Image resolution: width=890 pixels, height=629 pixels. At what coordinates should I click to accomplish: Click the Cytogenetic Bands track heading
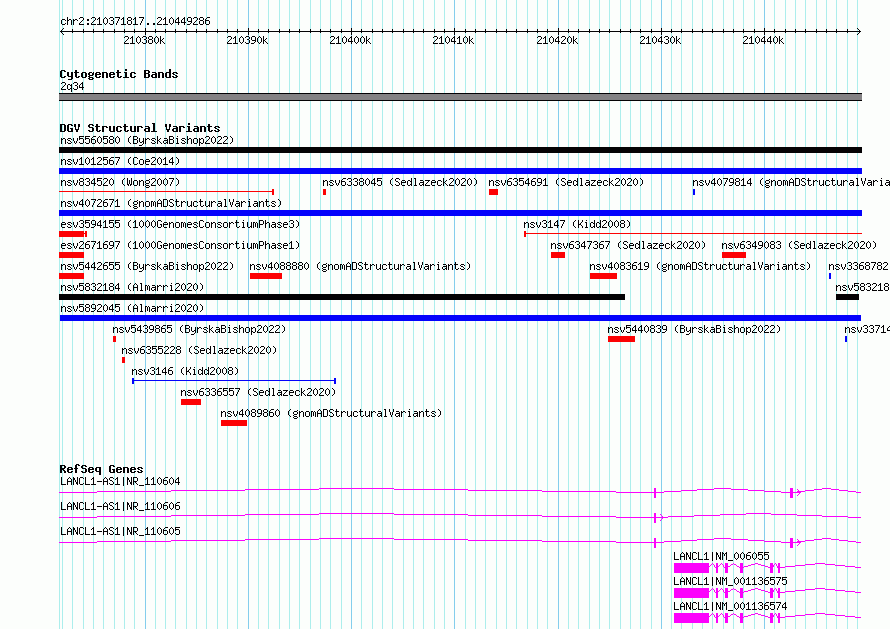pos(119,74)
